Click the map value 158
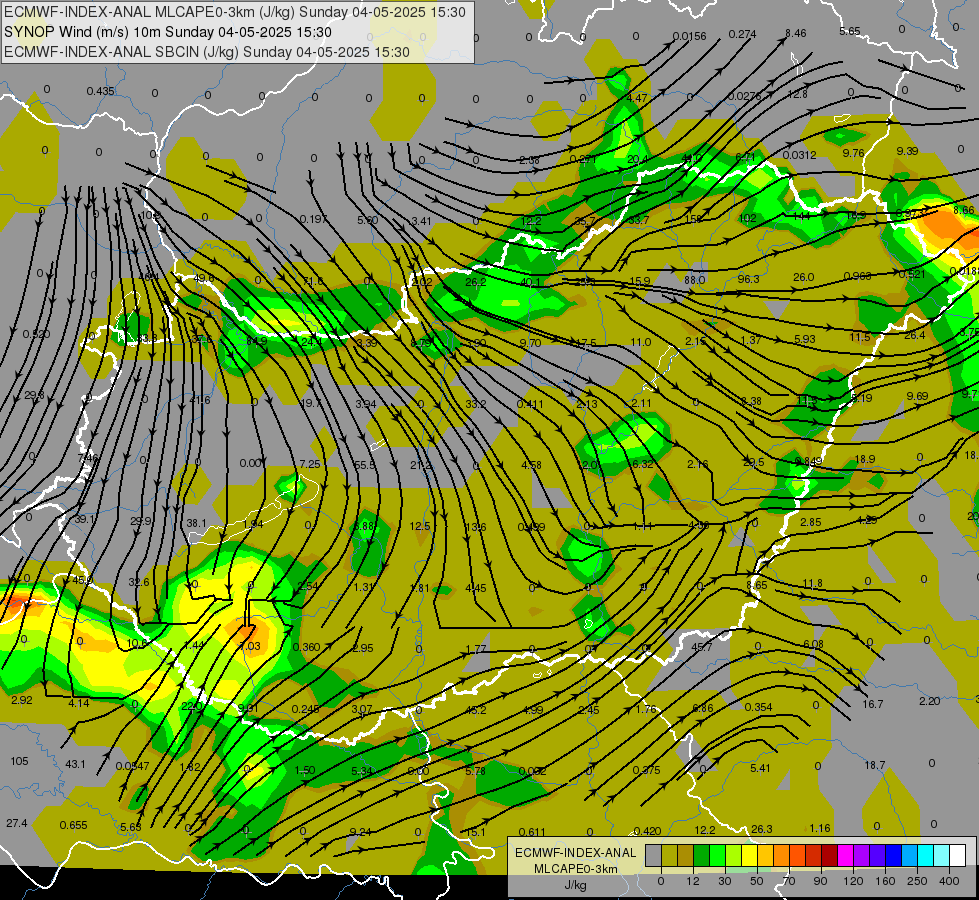 tap(694, 219)
